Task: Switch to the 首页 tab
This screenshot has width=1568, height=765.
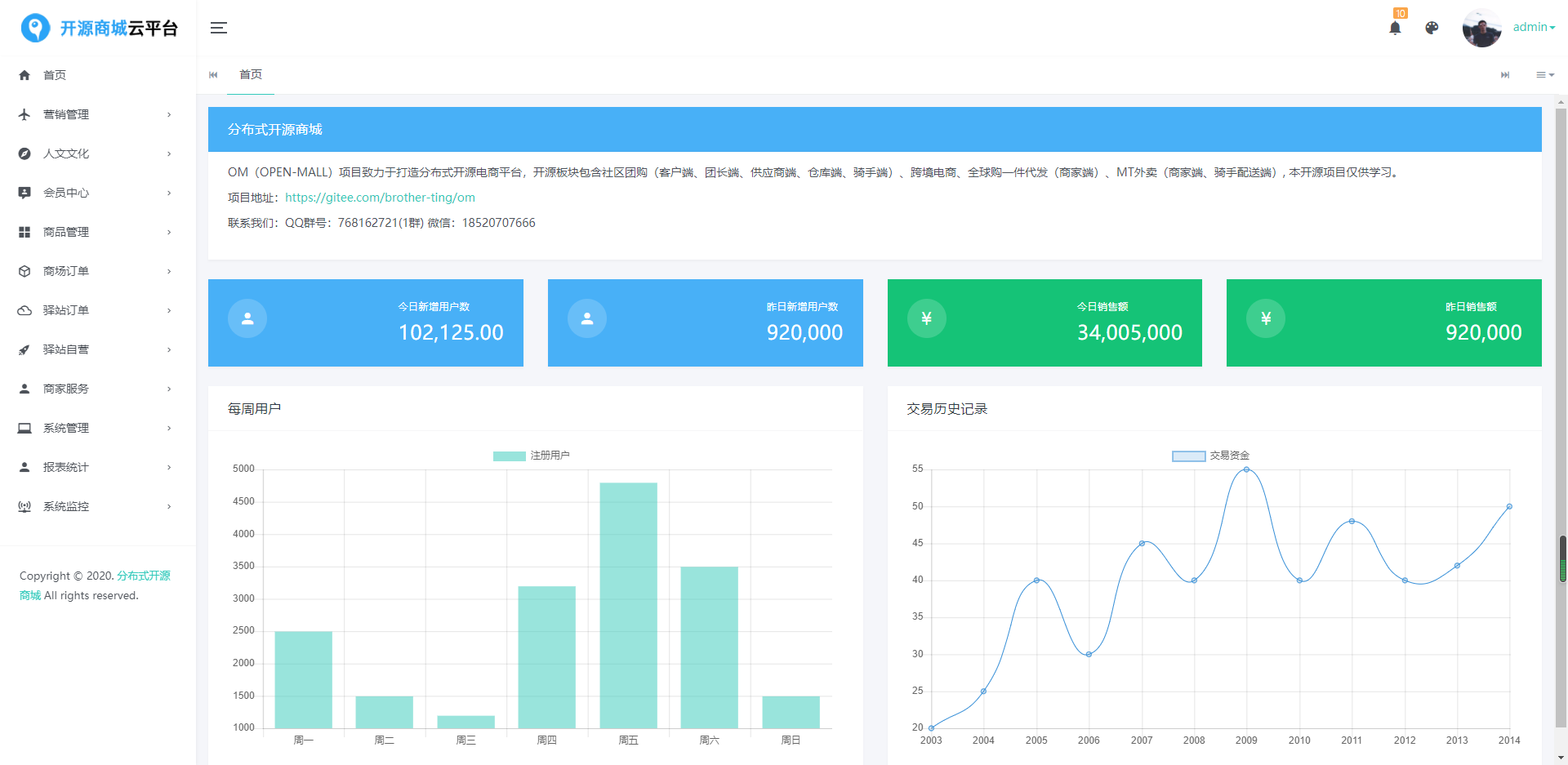Action: click(x=251, y=75)
